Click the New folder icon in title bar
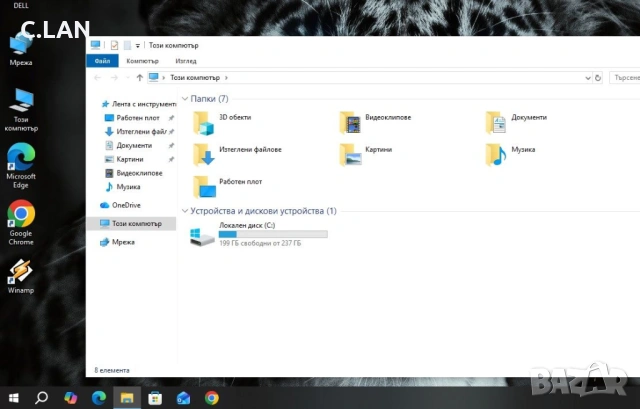 127,45
